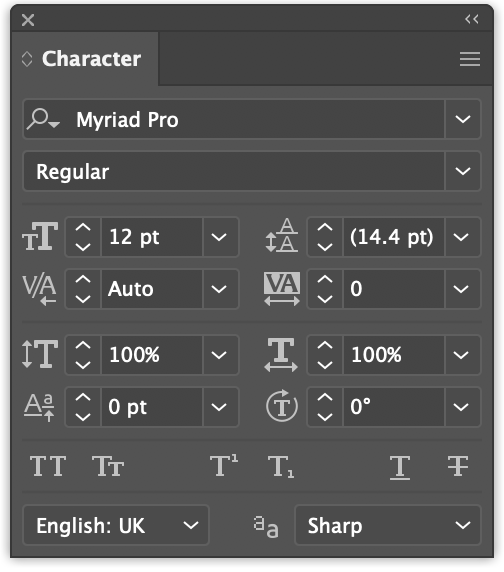Screen dimensions: 504x572
Task: Toggle Strikethrough
Action: [x=458, y=466]
